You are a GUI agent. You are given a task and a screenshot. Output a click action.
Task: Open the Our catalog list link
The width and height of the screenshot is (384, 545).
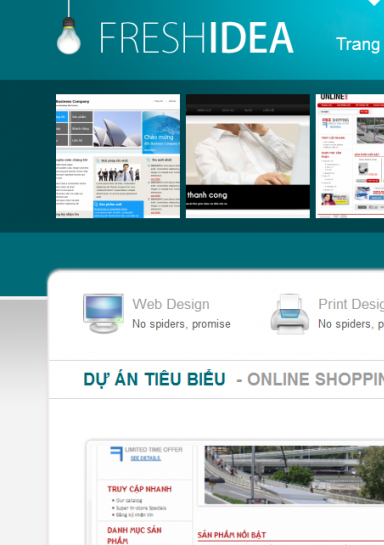[129, 501]
